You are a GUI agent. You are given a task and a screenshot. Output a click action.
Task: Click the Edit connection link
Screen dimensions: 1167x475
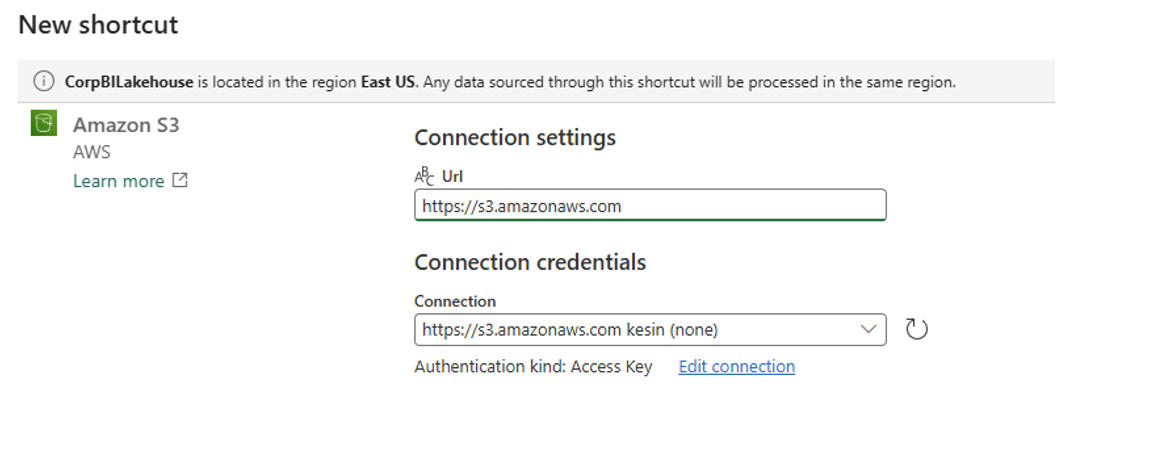click(x=736, y=367)
